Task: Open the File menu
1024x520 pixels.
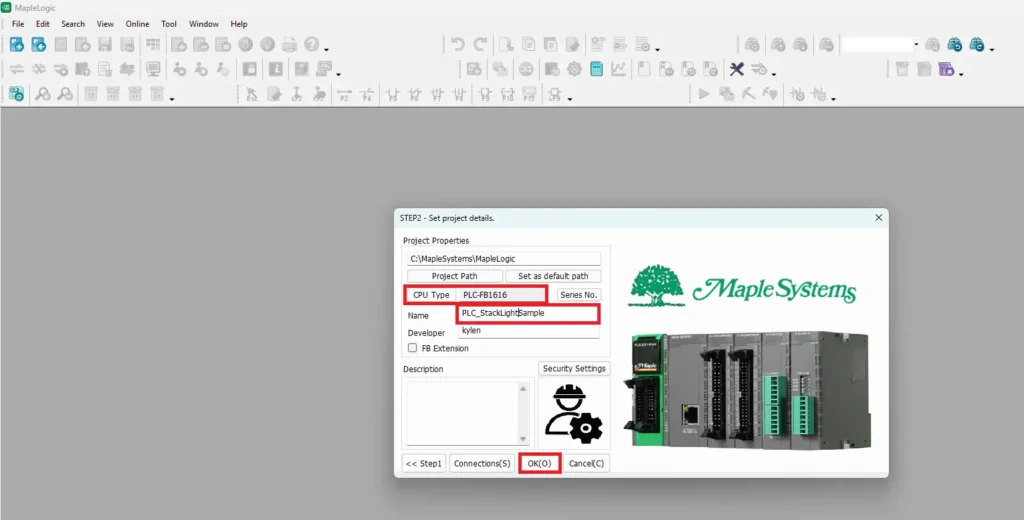Action: coord(18,24)
